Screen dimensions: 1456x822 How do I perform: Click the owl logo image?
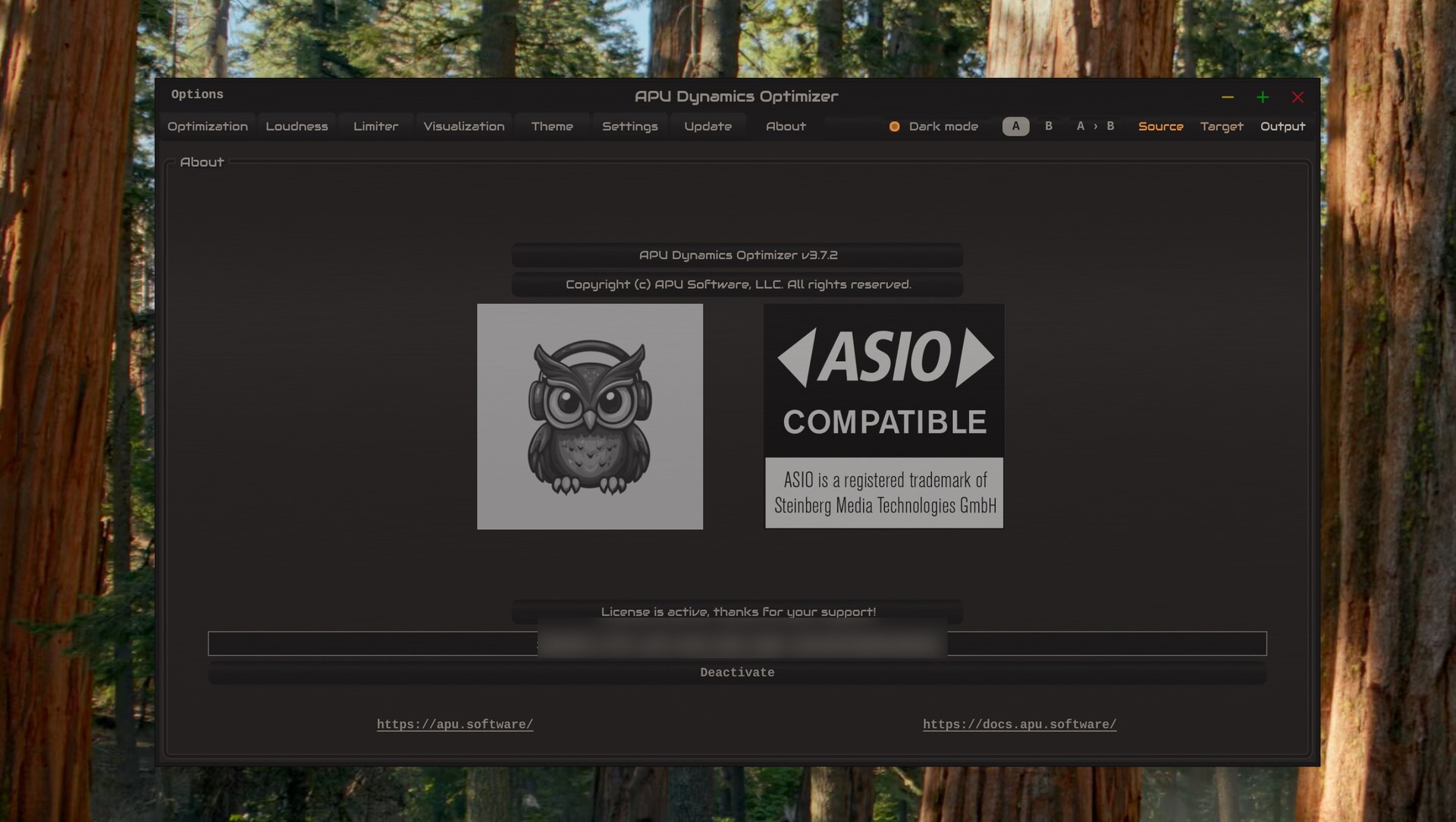pyautogui.click(x=590, y=416)
